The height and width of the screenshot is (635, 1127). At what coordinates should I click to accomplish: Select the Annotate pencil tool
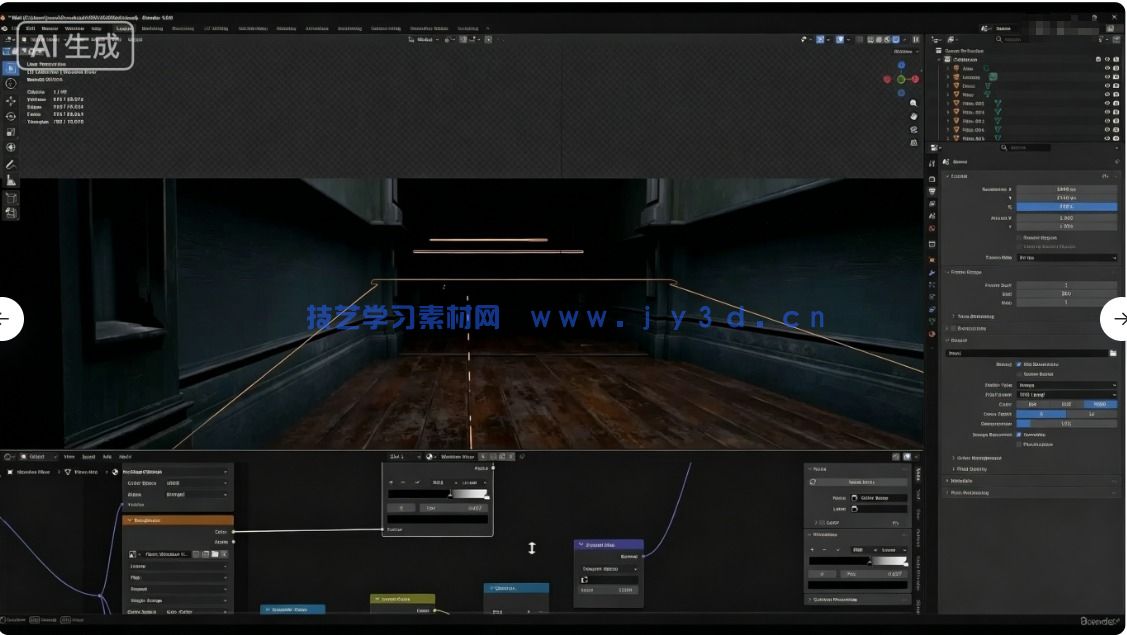(x=11, y=164)
